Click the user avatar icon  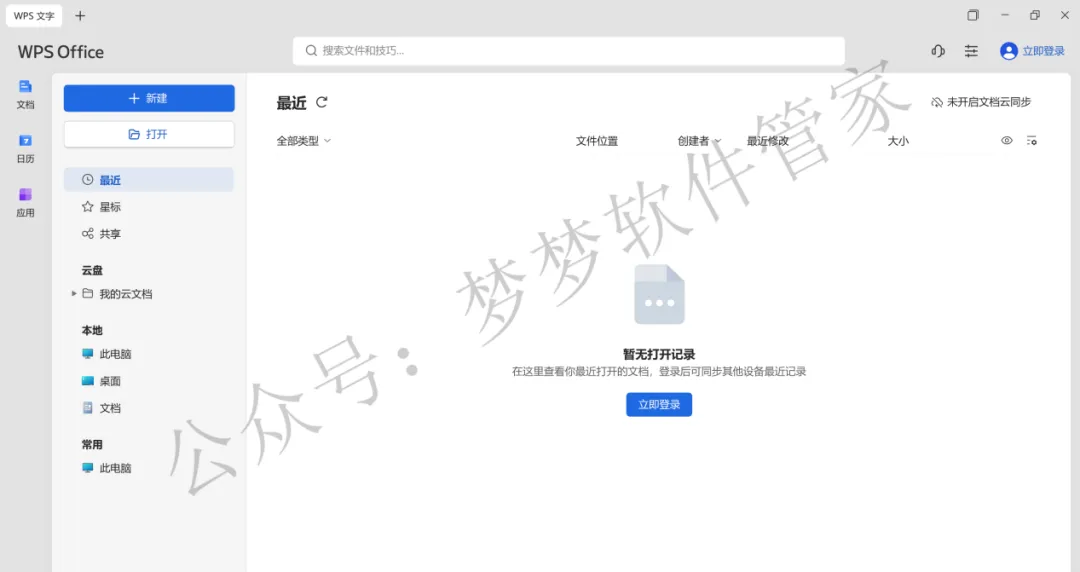pyautogui.click(x=1008, y=51)
